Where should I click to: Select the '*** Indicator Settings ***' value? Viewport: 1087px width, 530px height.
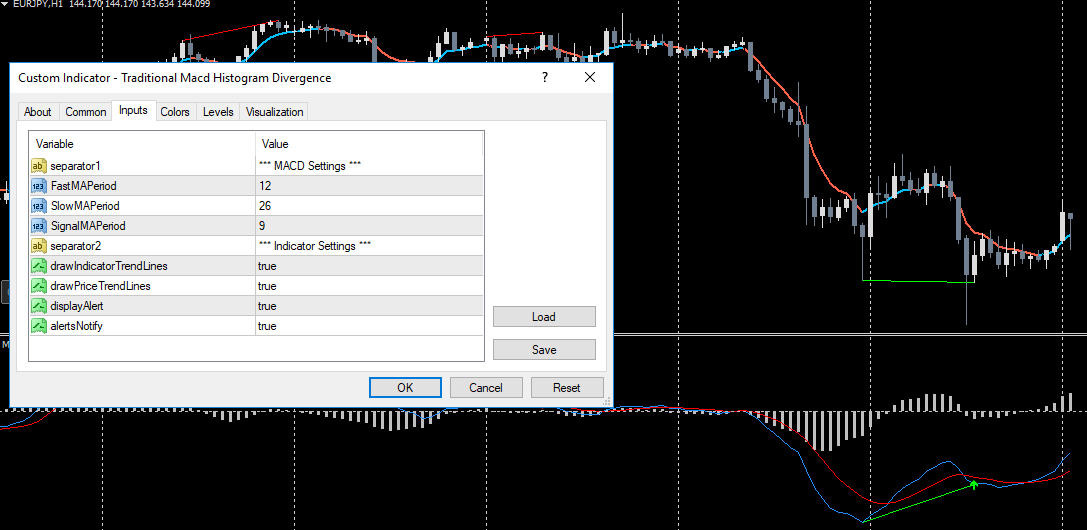[315, 246]
